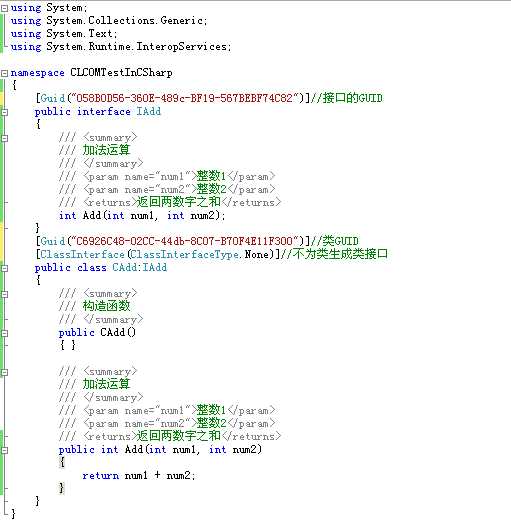Click the constructor signature 'public CAdd()'
This screenshot has width=511, height=530.
click(x=97, y=332)
